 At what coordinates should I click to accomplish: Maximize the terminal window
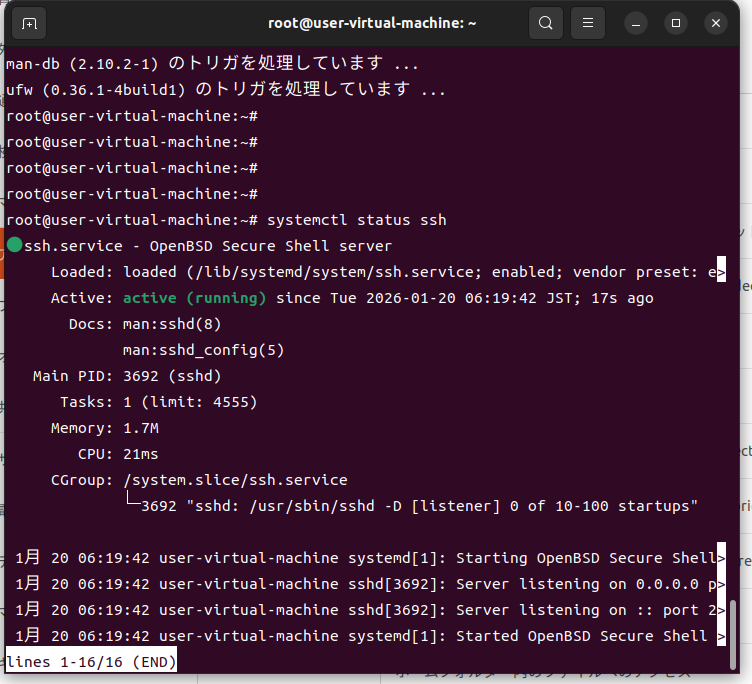[676, 23]
